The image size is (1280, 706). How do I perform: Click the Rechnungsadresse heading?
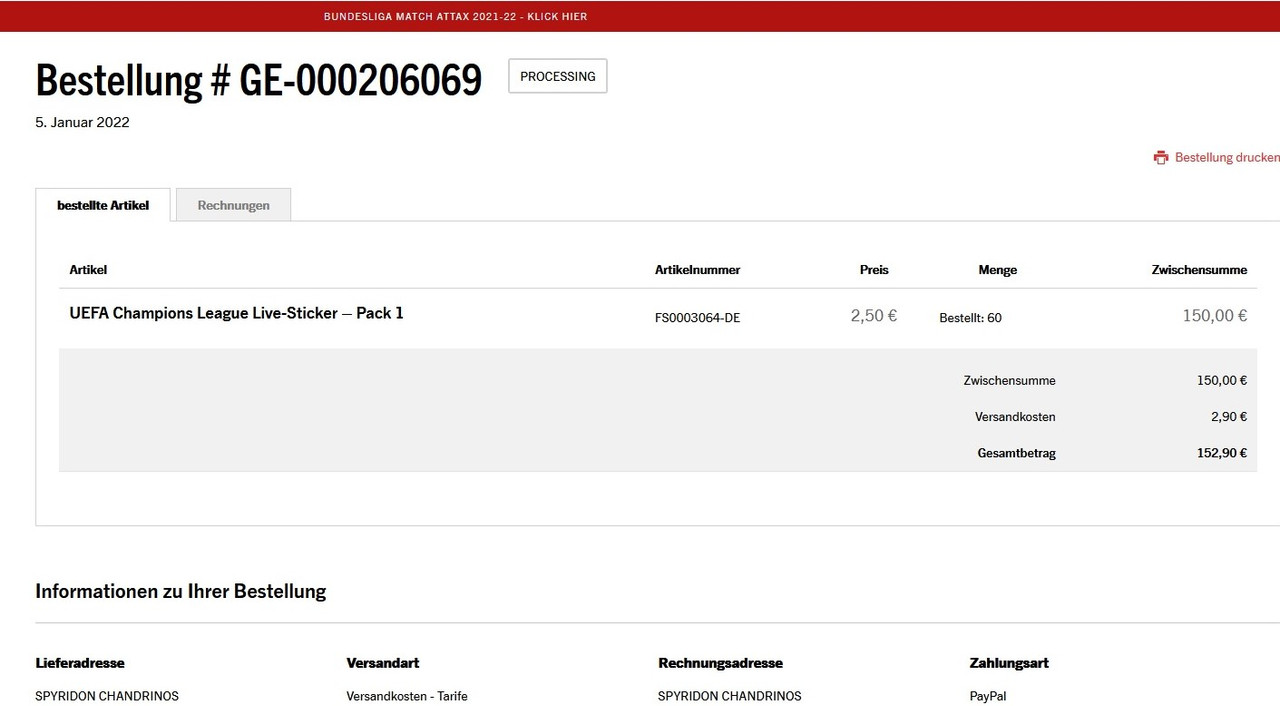point(720,663)
